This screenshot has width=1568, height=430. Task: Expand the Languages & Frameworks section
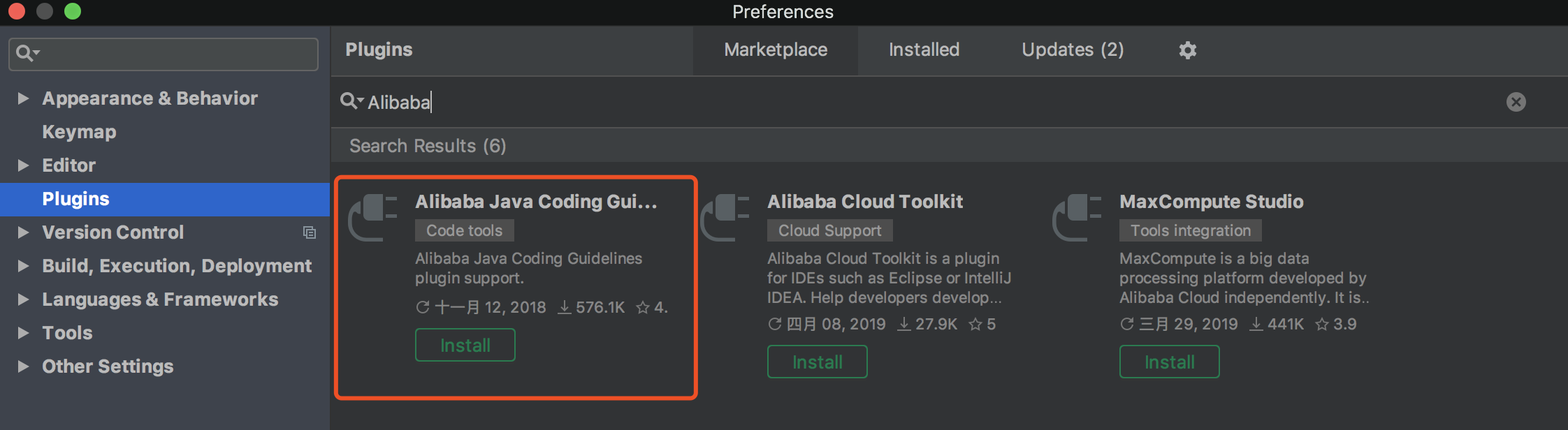pos(23,299)
